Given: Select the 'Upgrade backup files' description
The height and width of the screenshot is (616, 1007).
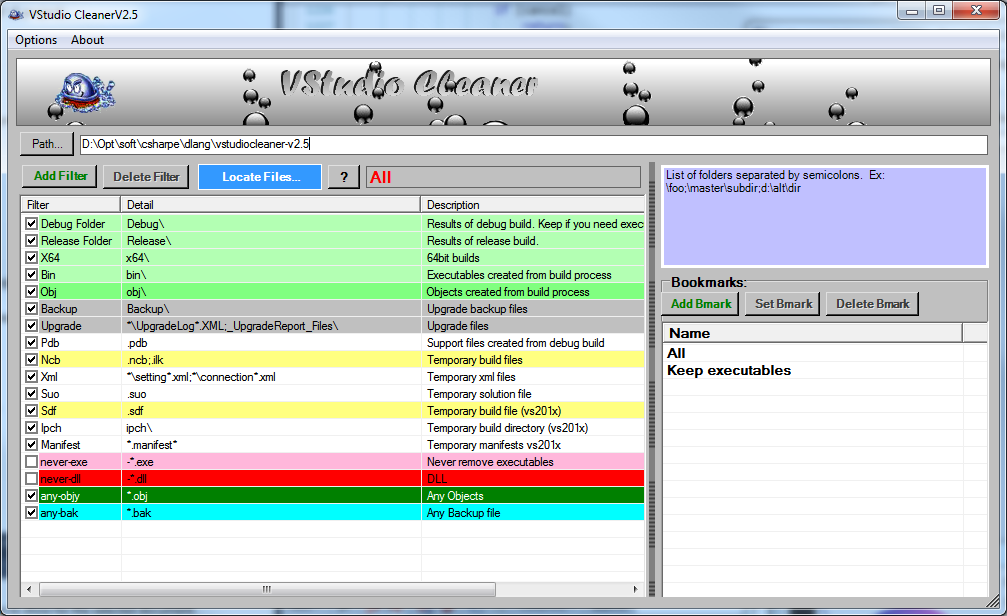Looking at the screenshot, I should tap(477, 309).
